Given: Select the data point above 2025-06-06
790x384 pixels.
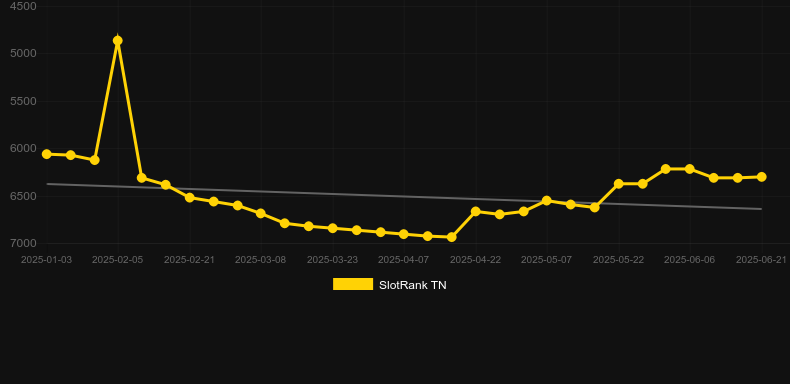Looking at the screenshot, I should coord(690,169).
